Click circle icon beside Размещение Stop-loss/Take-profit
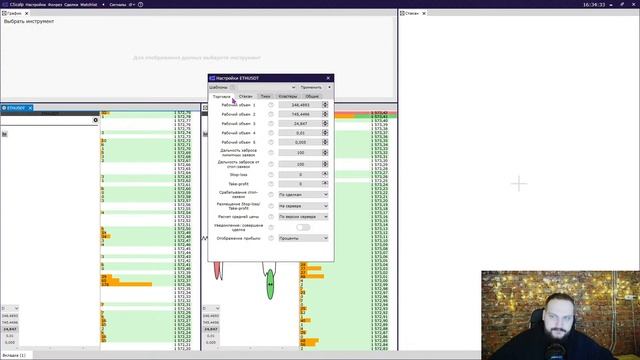 click(x=271, y=206)
